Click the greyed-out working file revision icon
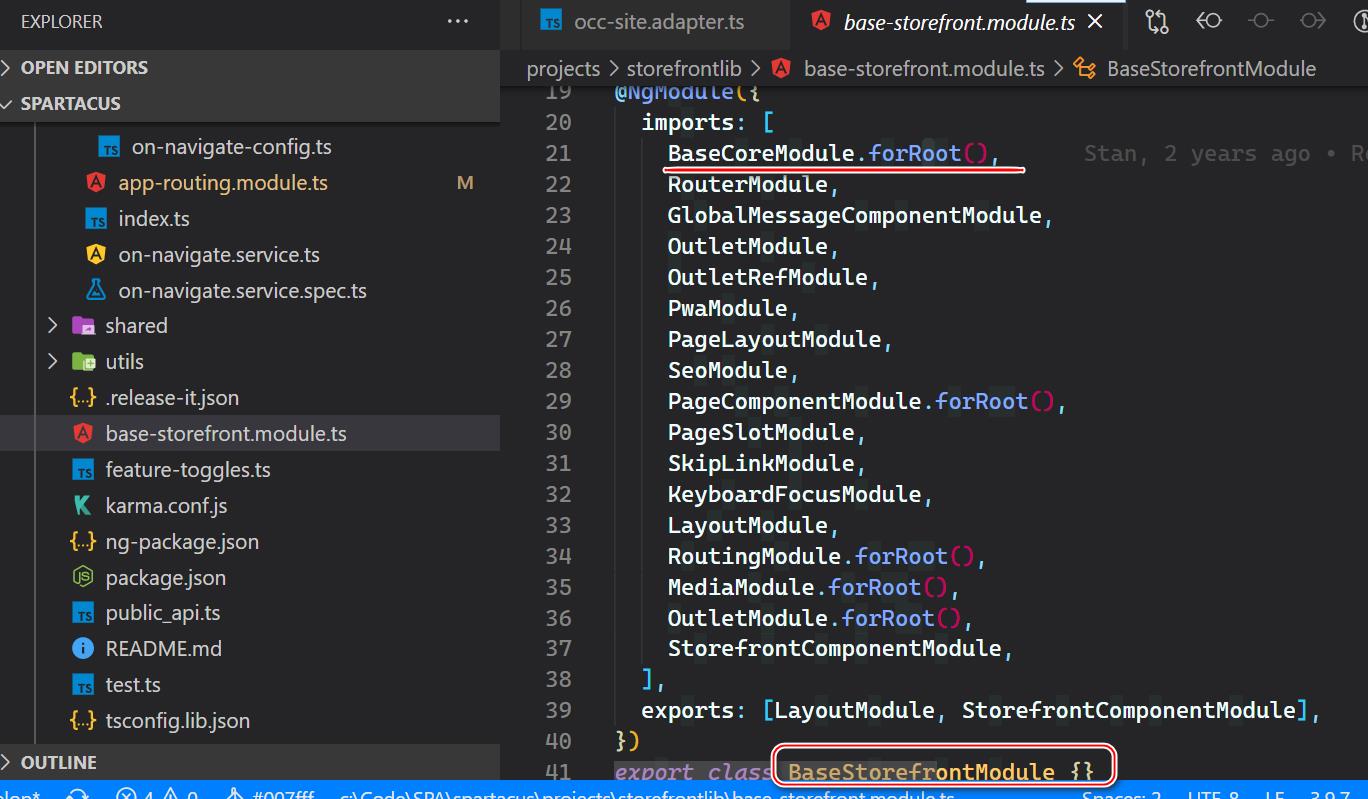Image resolution: width=1368 pixels, height=799 pixels. [1261, 21]
